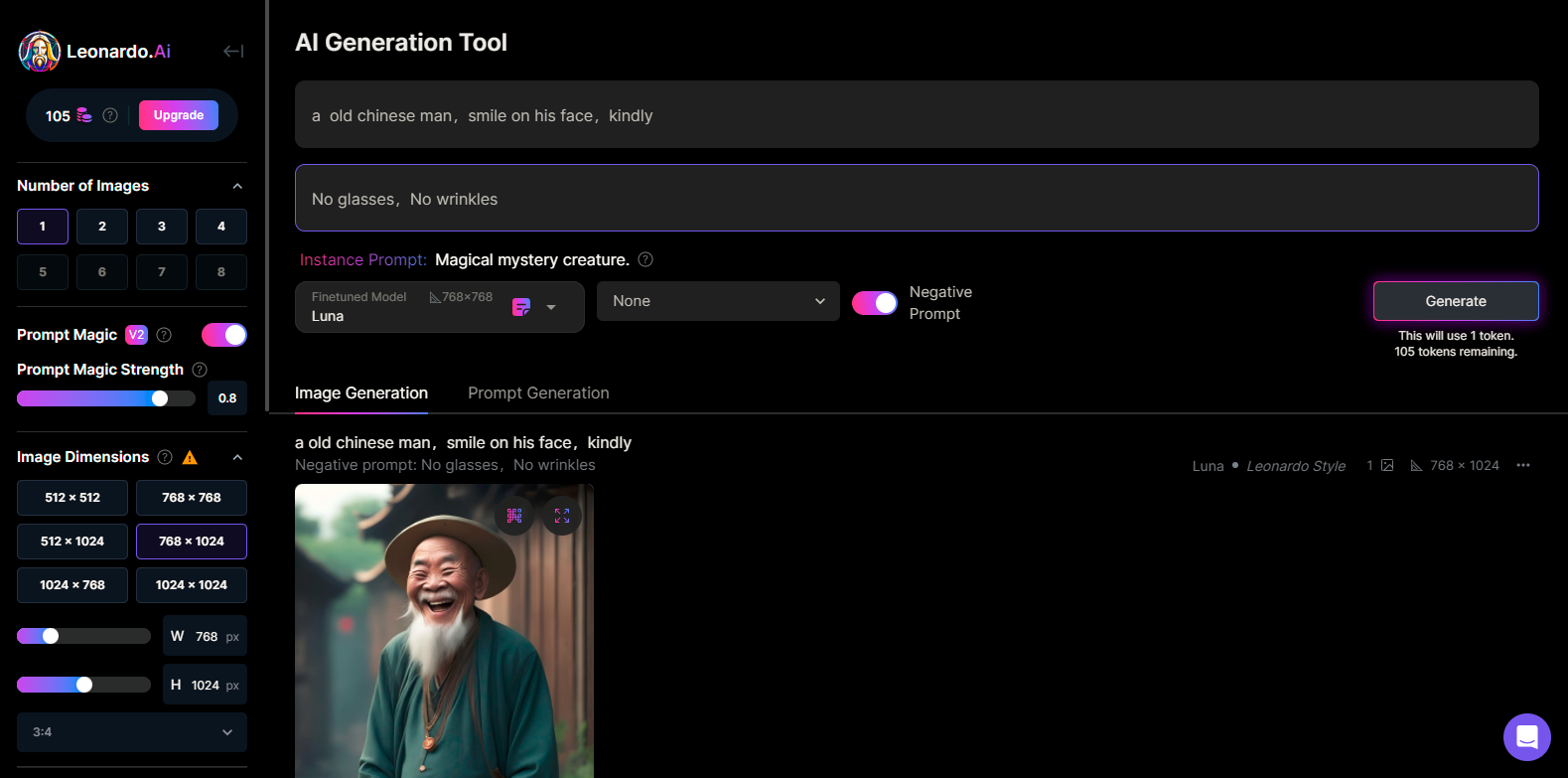Open the Prompt Magic info icon
Screen dimensions: 1568x778
click(x=165, y=335)
